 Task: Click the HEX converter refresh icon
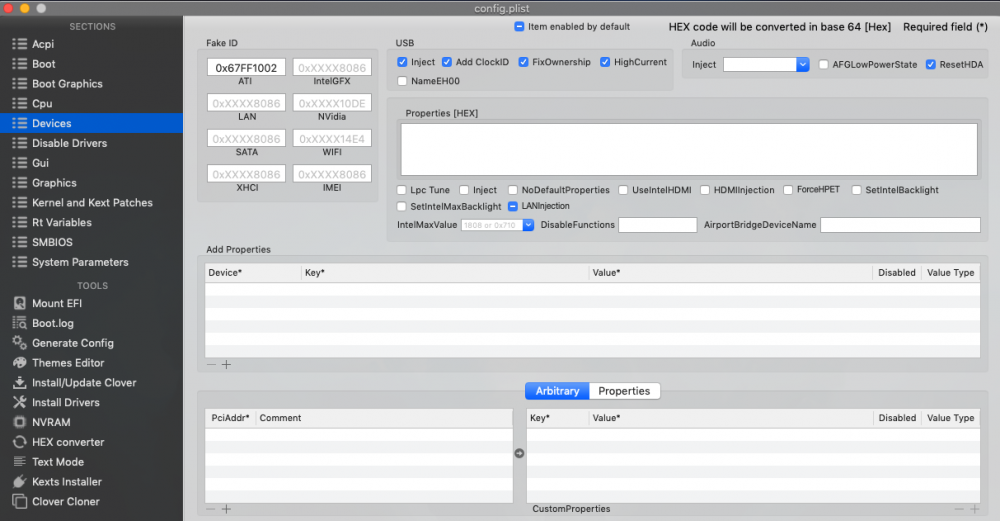coord(20,441)
